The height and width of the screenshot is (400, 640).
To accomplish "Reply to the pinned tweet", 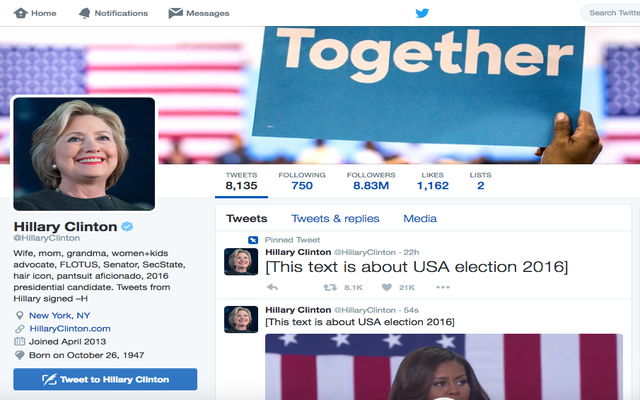I will pyautogui.click(x=272, y=287).
